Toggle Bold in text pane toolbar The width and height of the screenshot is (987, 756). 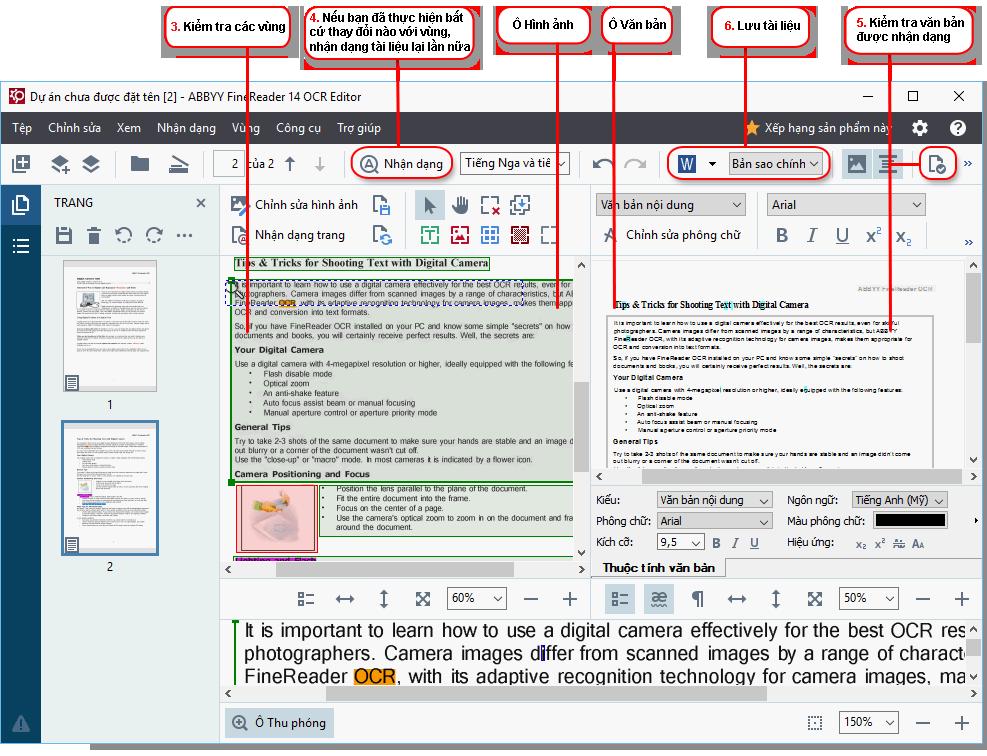[782, 235]
